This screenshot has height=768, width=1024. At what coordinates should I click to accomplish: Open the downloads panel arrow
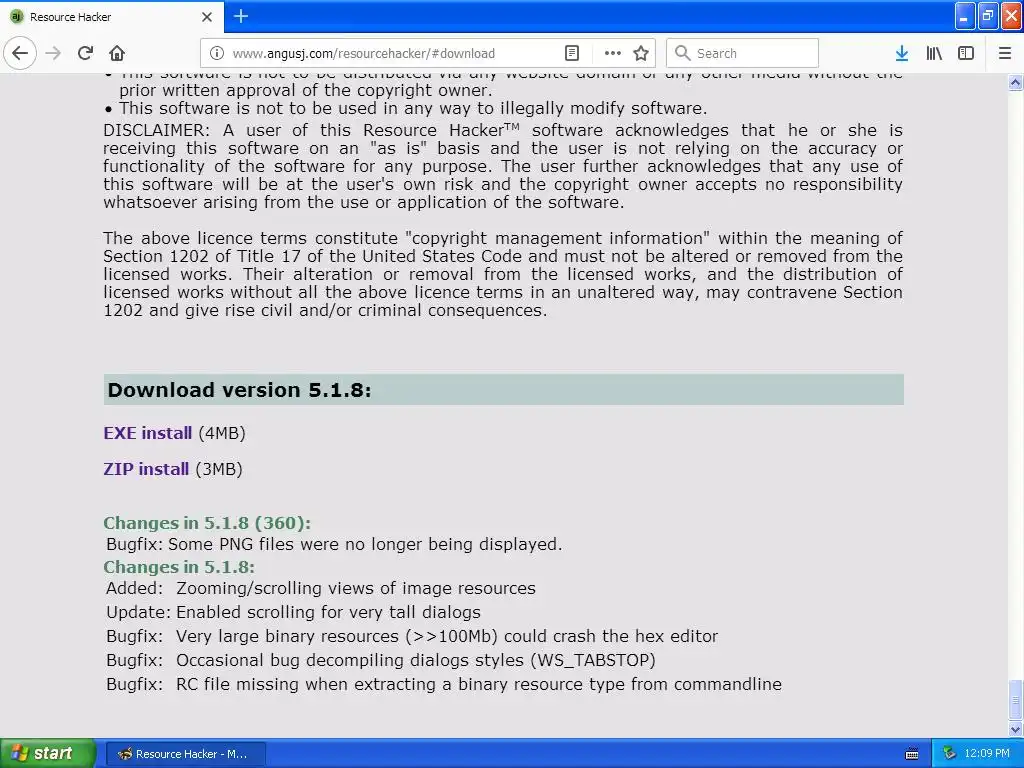click(x=901, y=53)
